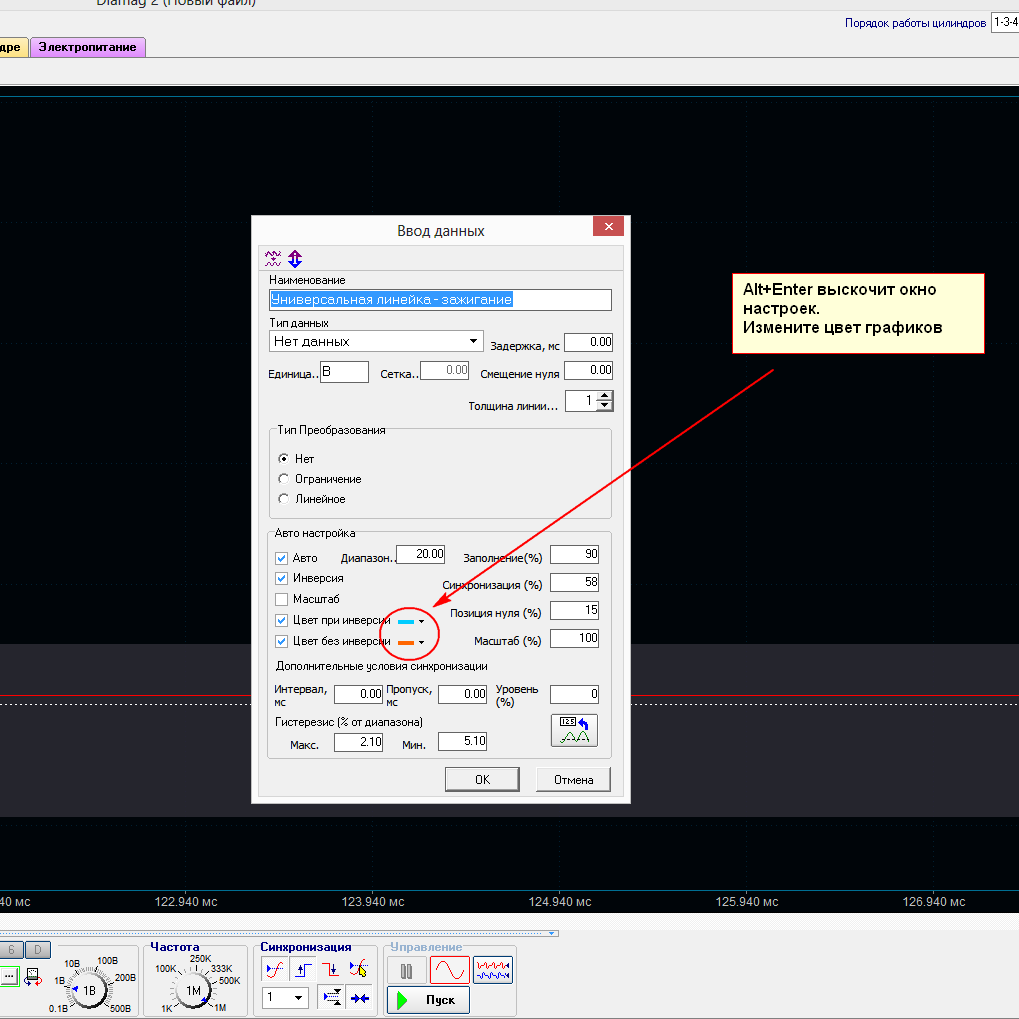Click the Порядок работы цилиндров label
The width and height of the screenshot is (1019, 1019).
(915, 23)
